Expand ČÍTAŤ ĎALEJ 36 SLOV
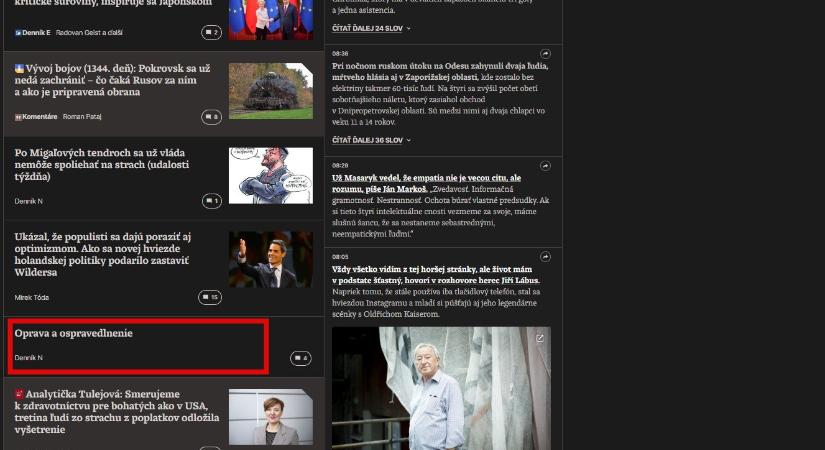Image resolution: width=825 pixels, height=450 pixels. coord(371,140)
